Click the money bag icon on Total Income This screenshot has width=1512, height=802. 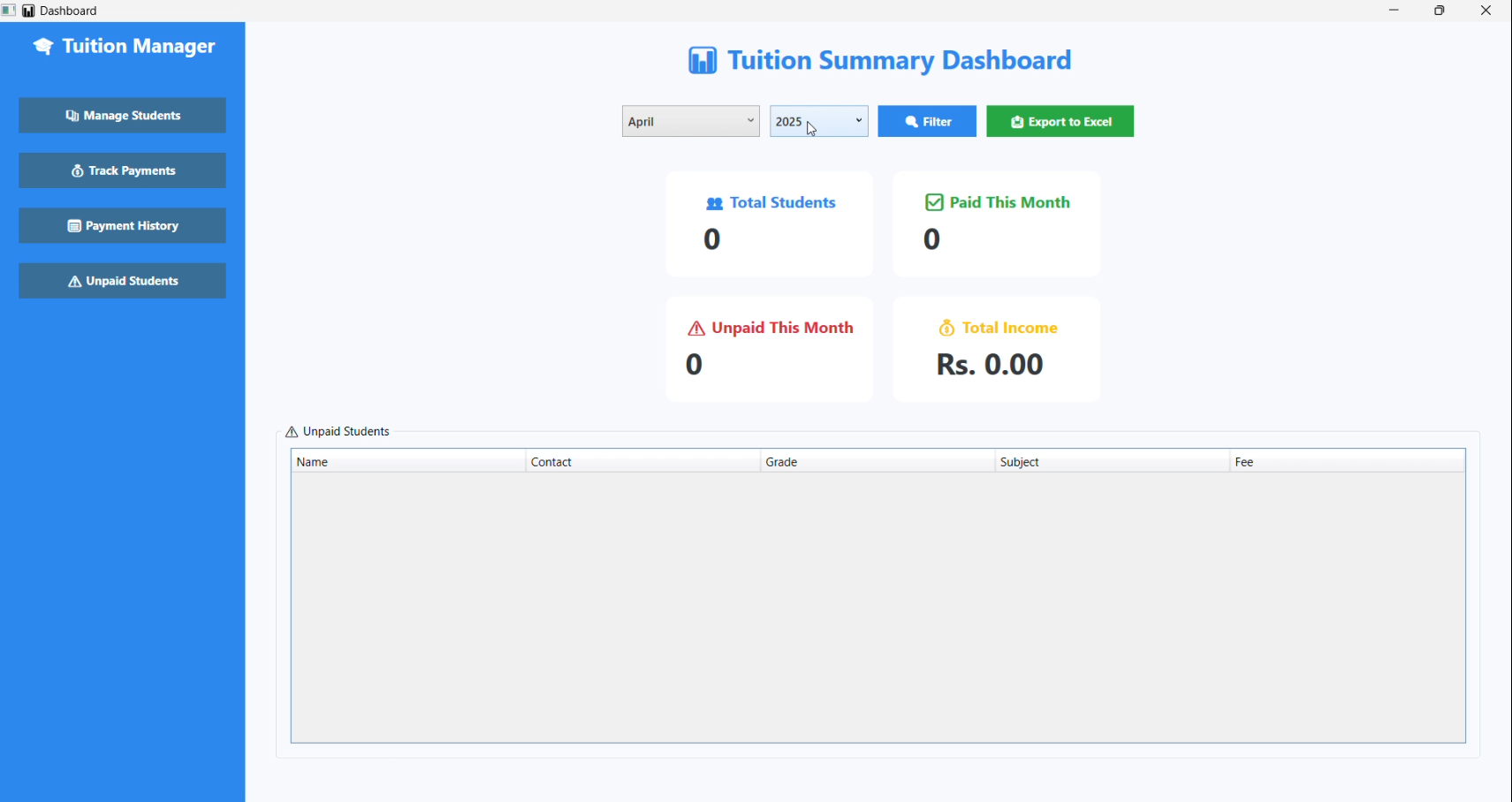coord(946,329)
